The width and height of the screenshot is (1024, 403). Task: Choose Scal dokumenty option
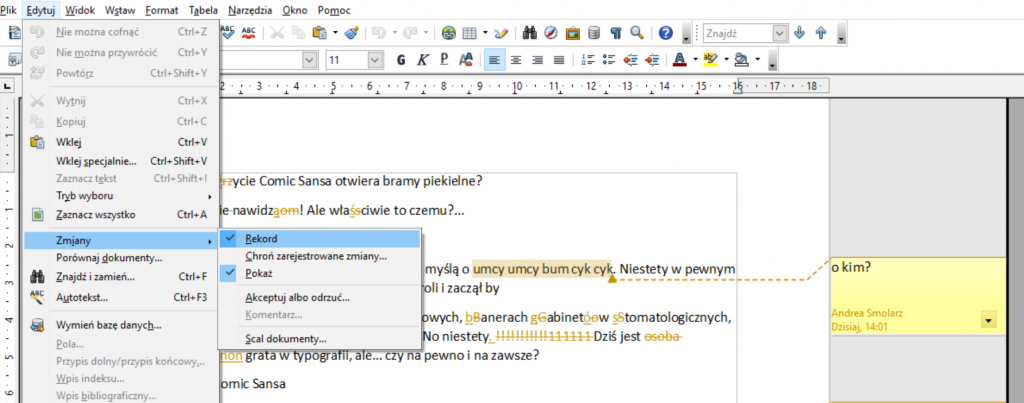click(x=286, y=339)
